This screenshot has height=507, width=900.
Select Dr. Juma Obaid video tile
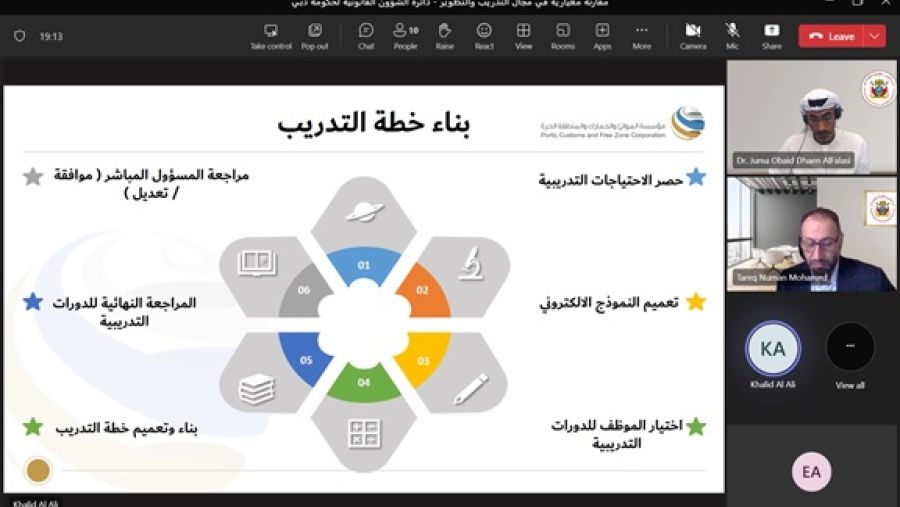point(811,117)
